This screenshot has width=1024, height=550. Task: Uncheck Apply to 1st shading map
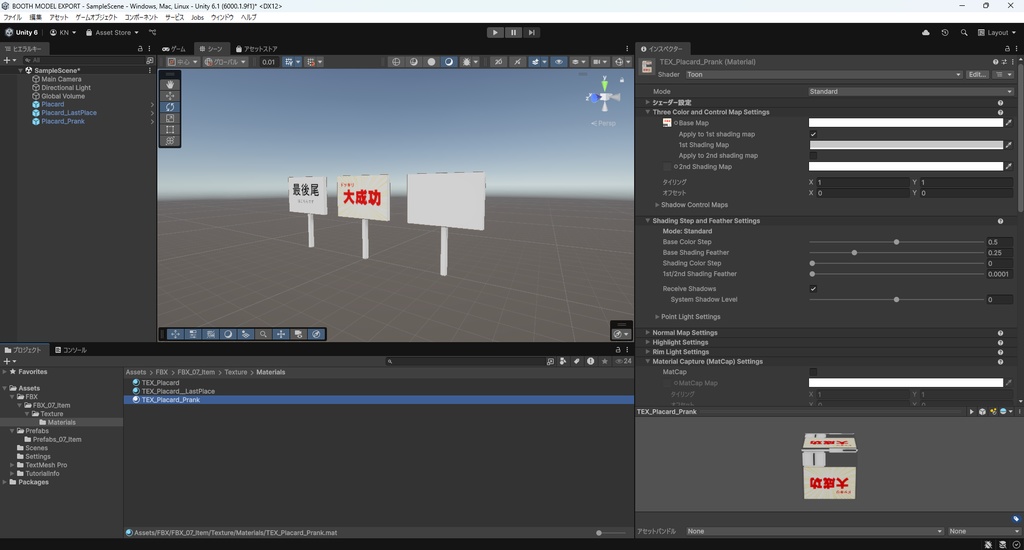coord(813,134)
